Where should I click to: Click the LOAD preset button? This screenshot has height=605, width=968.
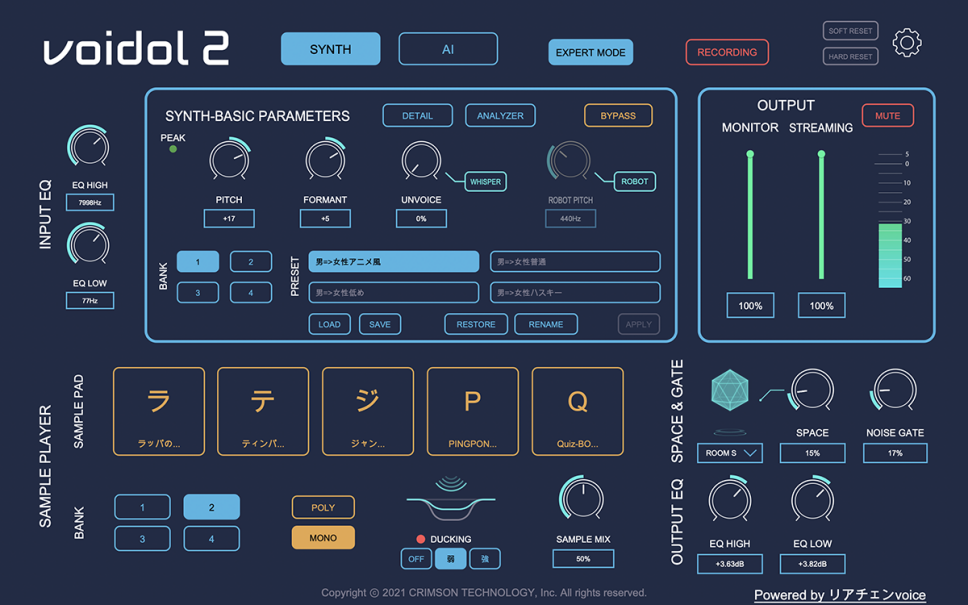(x=329, y=324)
